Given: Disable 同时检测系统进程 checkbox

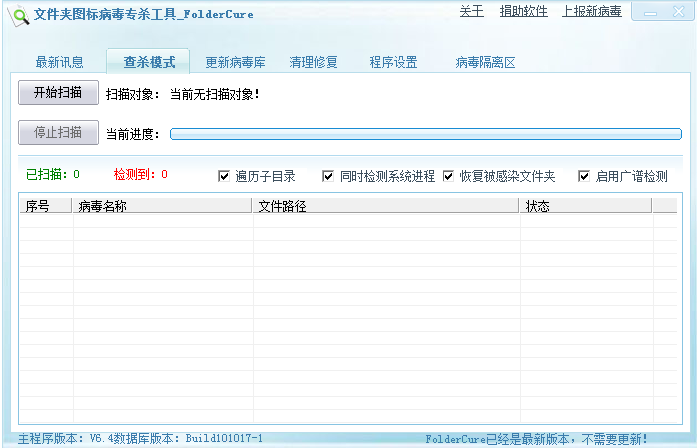Looking at the screenshot, I should coord(328,176).
